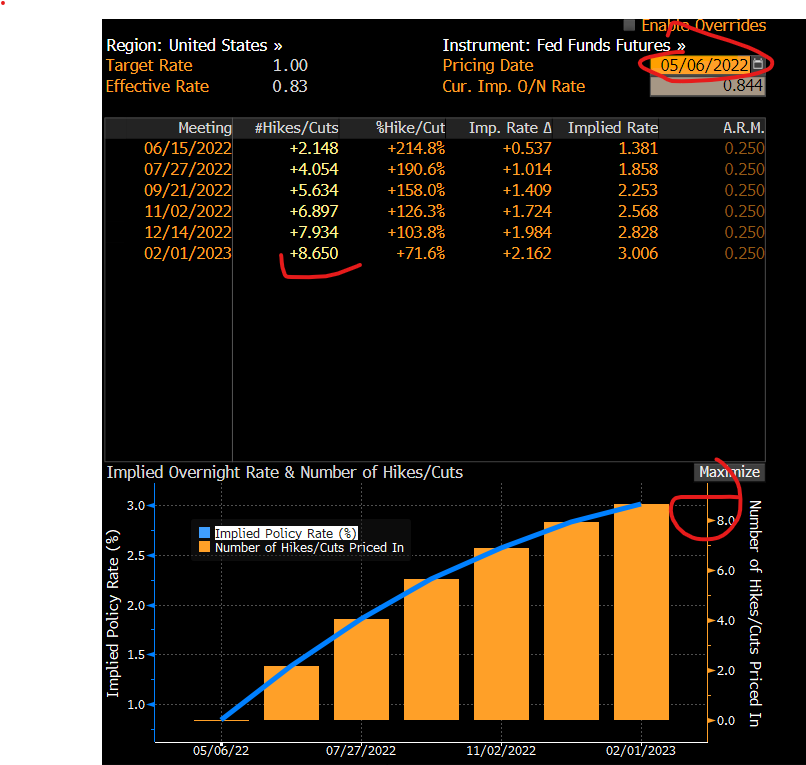Screen dimensions: 806x765
Task: Select the 11/02/2022 meeting row
Action: click(x=434, y=211)
